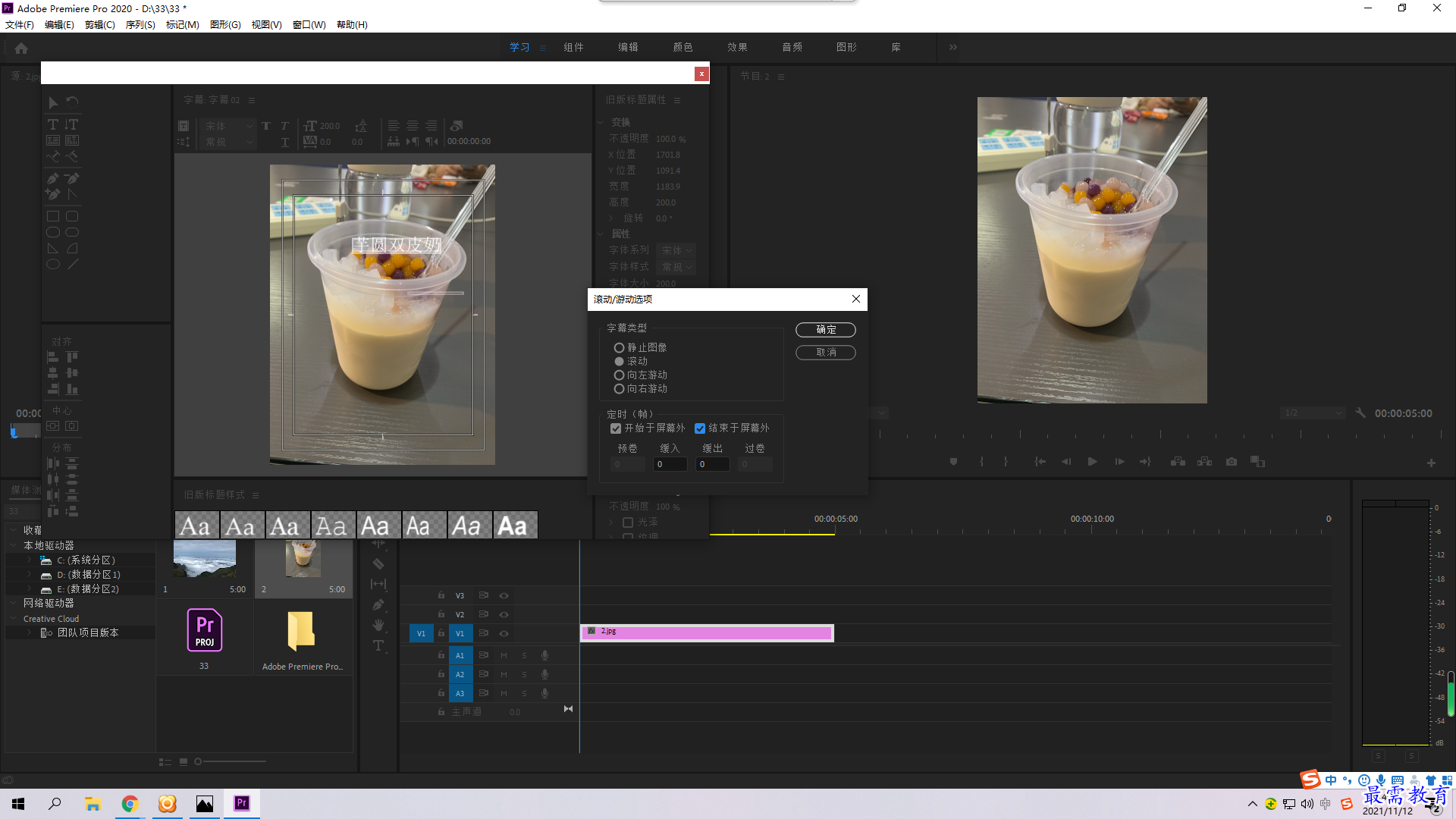Viewport: 1456px width, 819px height.
Task: Close the Roll/Crawl options dialog
Action: (855, 299)
